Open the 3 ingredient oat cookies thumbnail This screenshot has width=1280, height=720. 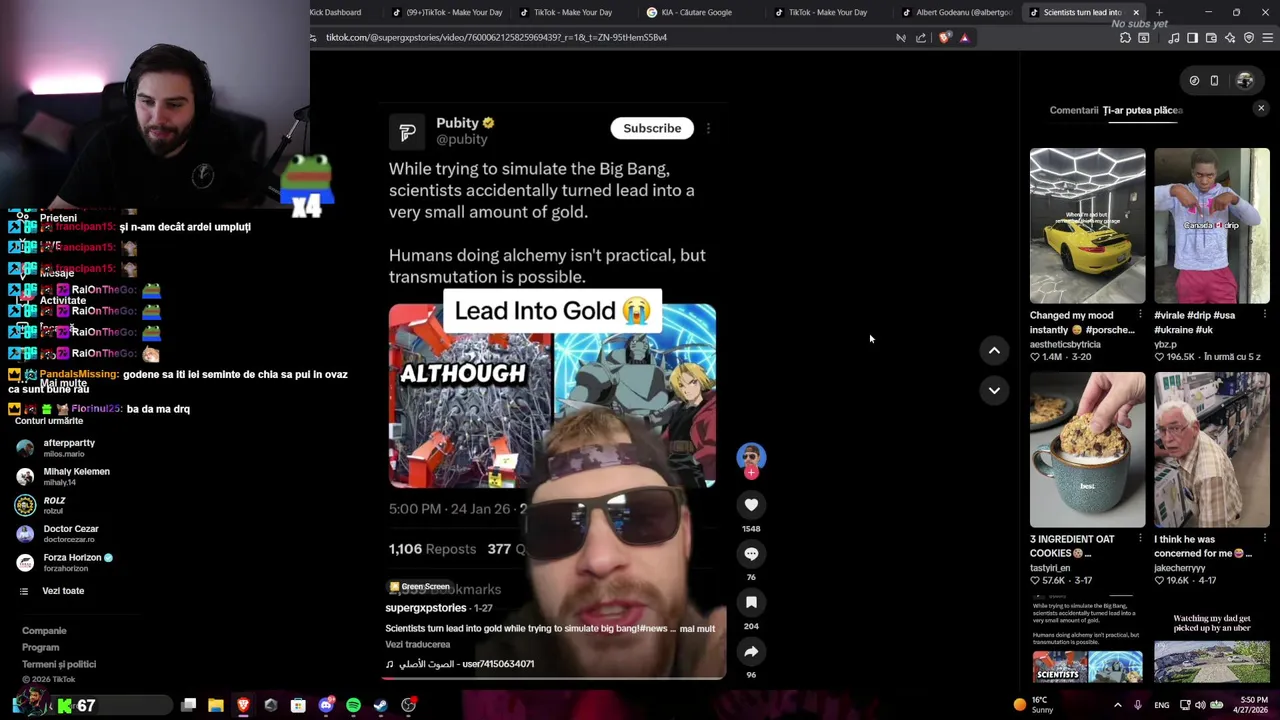1087,450
